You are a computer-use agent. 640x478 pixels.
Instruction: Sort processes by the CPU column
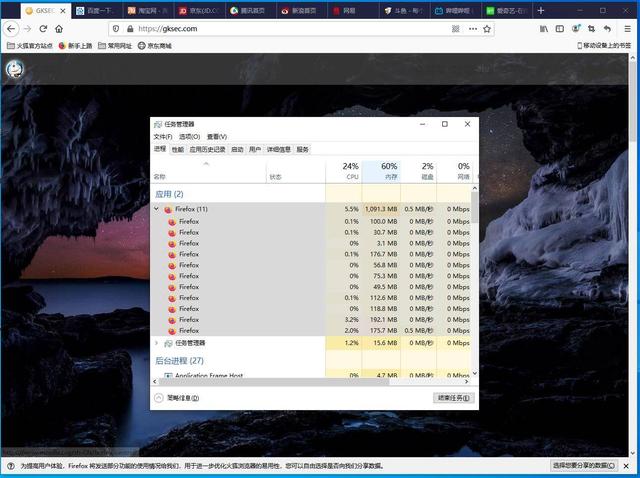coord(344,171)
